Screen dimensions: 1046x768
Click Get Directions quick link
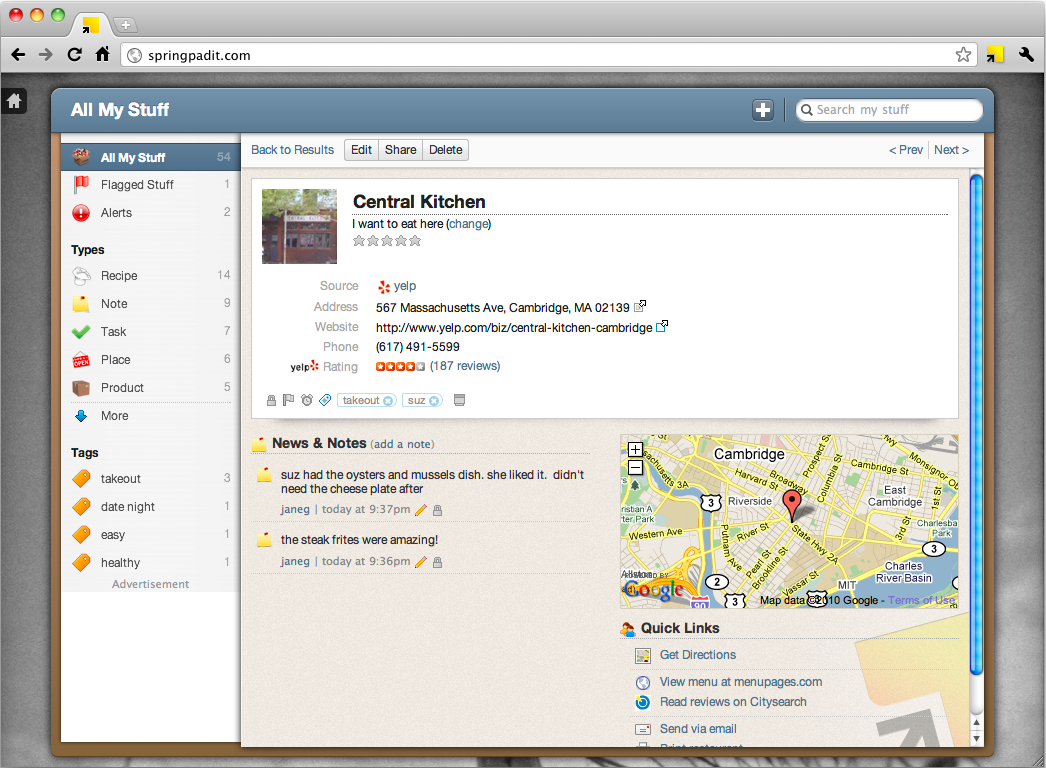pos(698,655)
